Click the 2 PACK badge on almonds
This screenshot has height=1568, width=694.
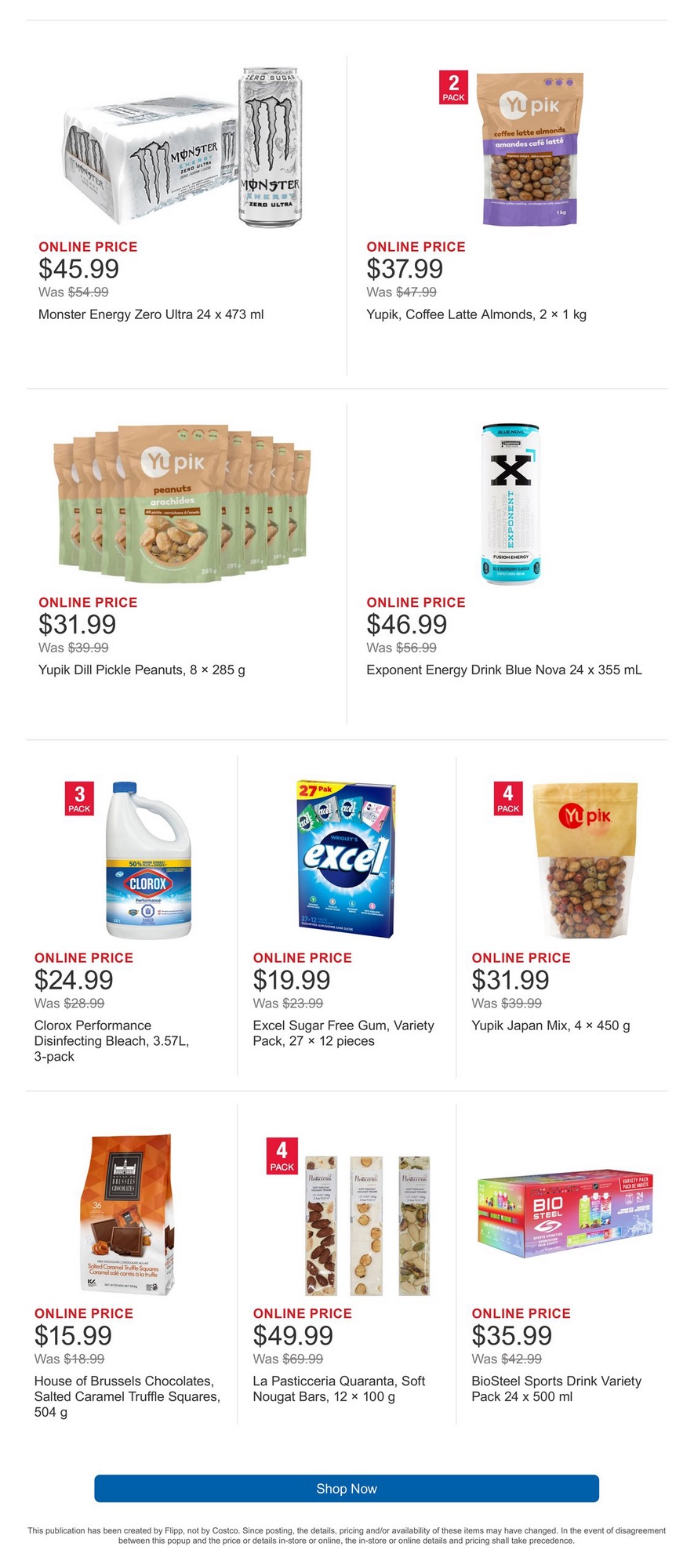click(x=453, y=88)
